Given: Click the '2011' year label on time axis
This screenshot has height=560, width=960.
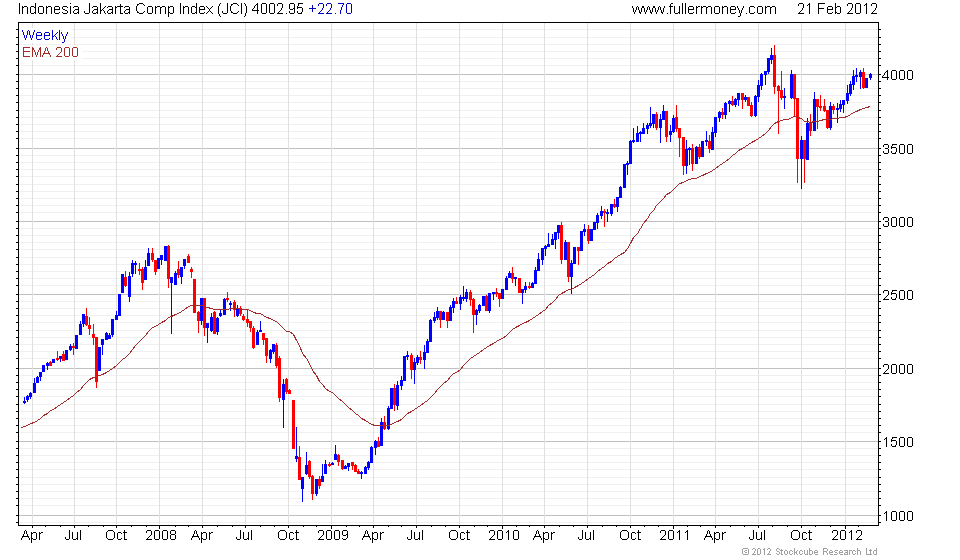Looking at the screenshot, I should (x=674, y=536).
